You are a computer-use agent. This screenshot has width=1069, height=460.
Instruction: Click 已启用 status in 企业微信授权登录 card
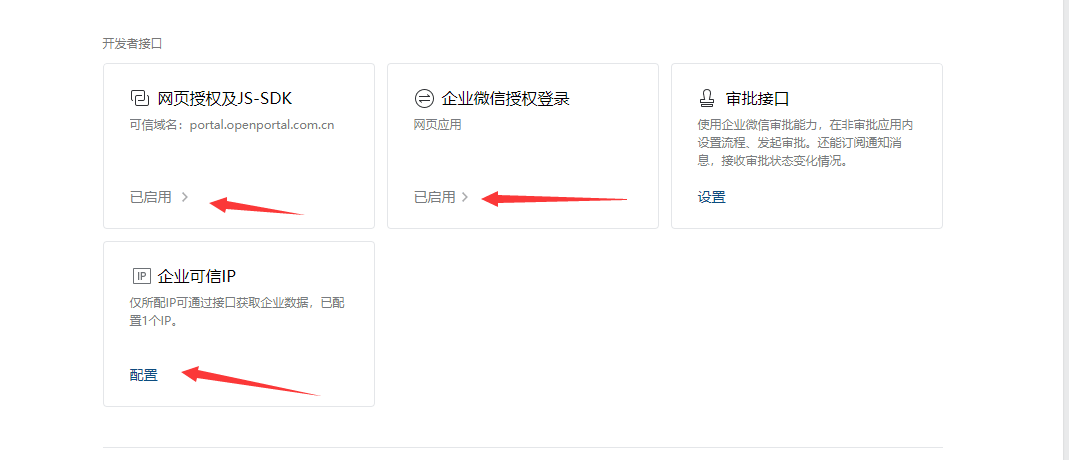click(434, 198)
